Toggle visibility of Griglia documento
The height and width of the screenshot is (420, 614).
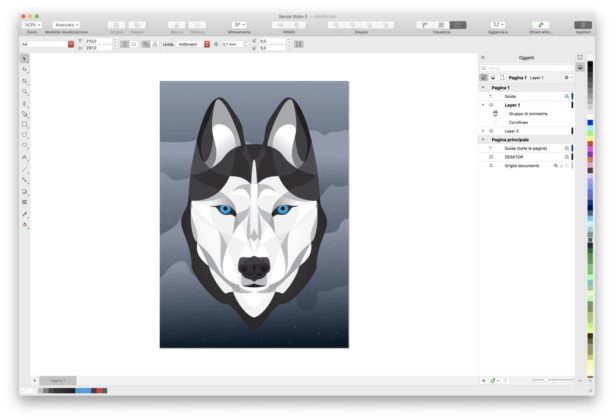click(x=556, y=165)
